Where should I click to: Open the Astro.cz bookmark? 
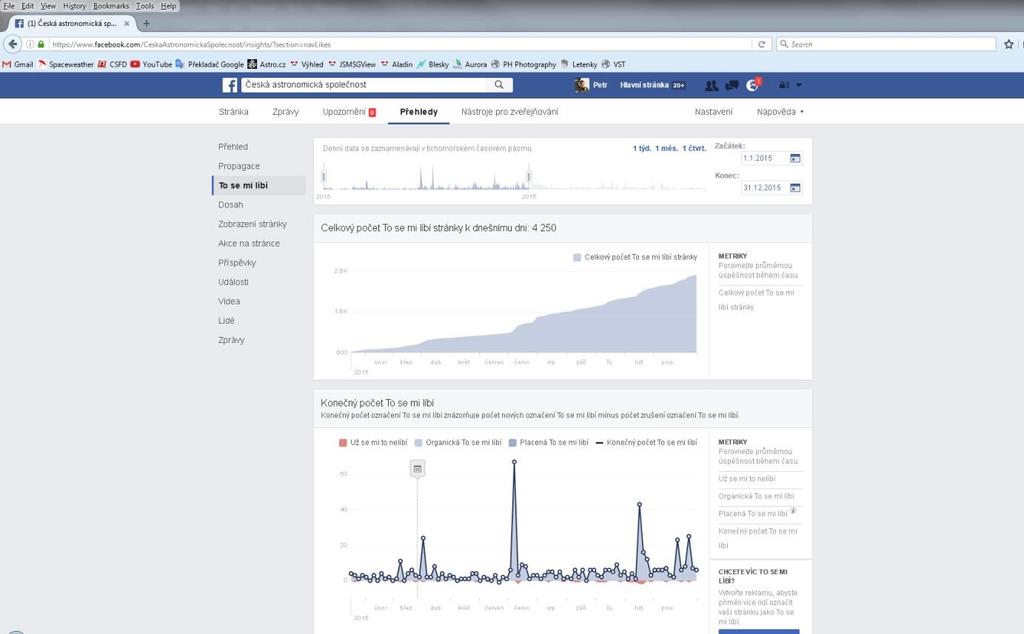(x=266, y=64)
